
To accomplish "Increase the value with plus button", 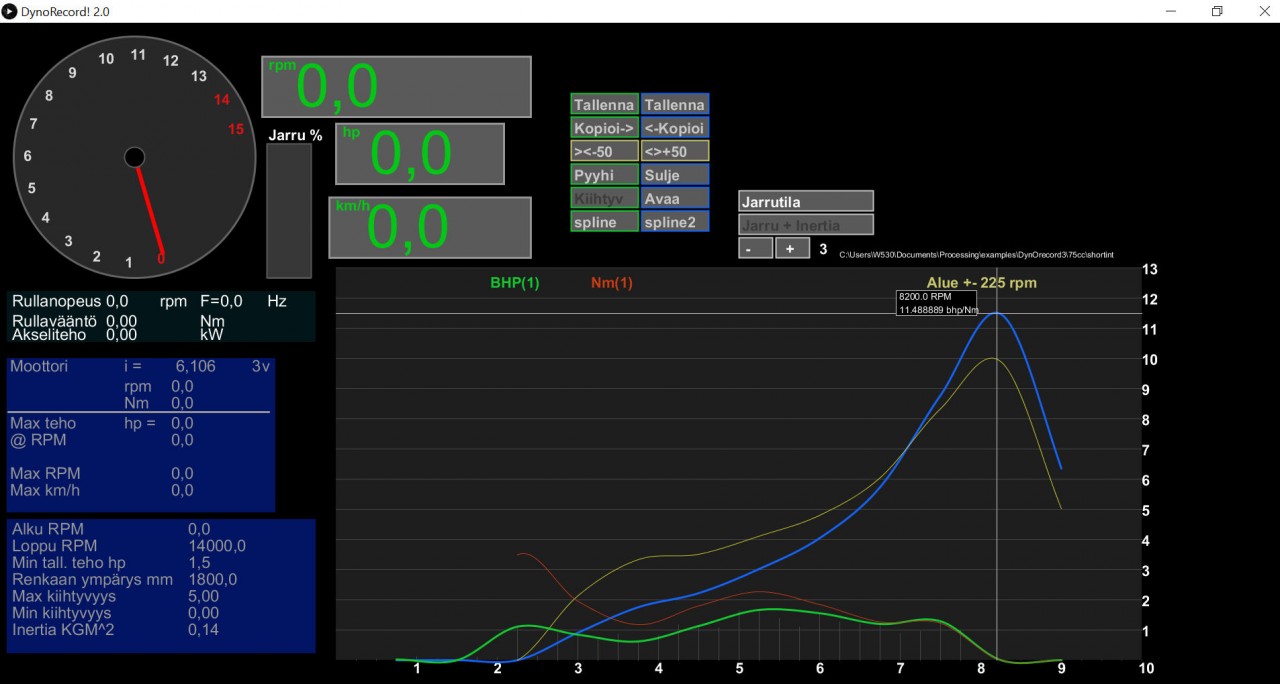I will [791, 249].
